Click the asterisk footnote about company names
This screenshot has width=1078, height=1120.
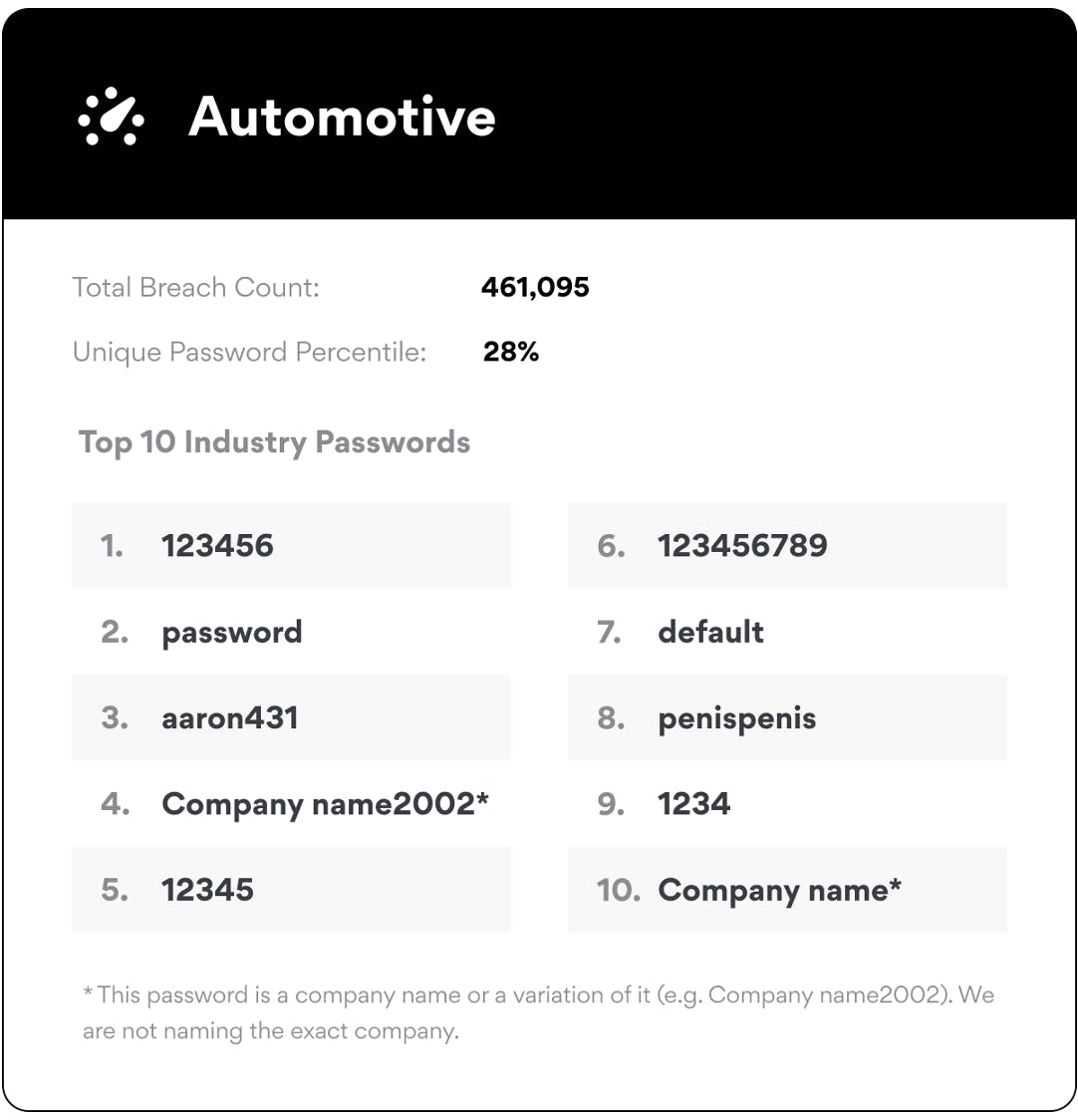click(x=538, y=1012)
